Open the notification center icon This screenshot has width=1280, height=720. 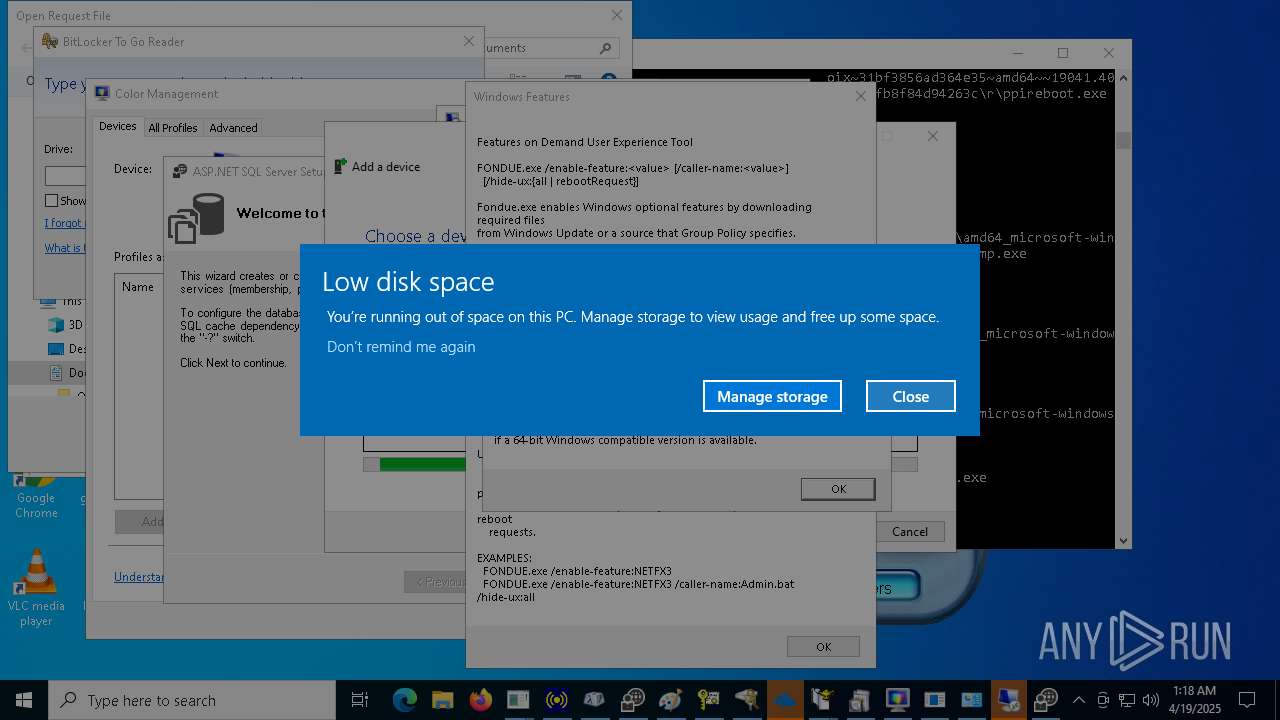[x=1247, y=700]
